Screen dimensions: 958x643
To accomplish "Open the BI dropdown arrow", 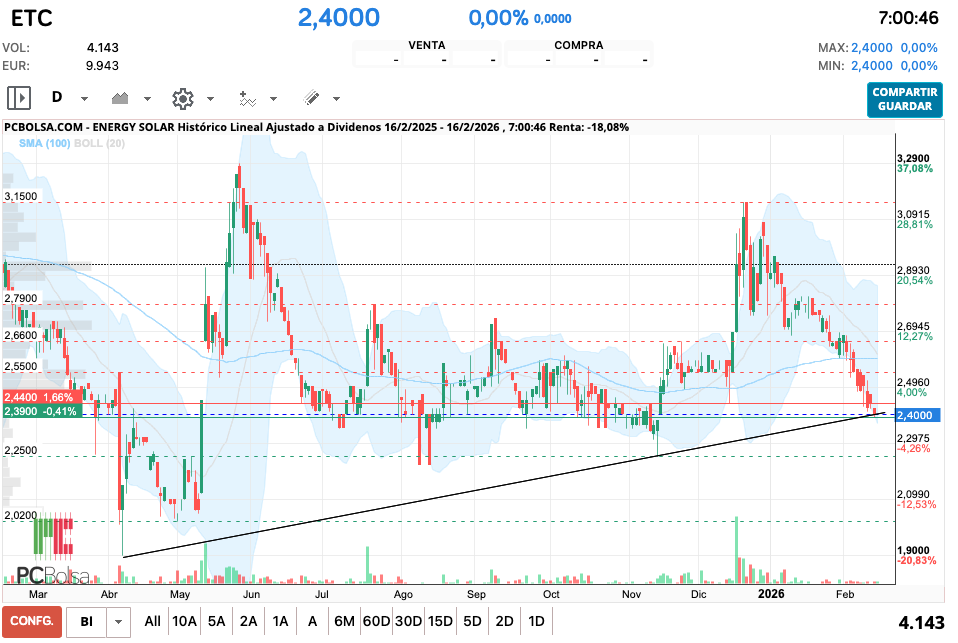I will [x=119, y=622].
